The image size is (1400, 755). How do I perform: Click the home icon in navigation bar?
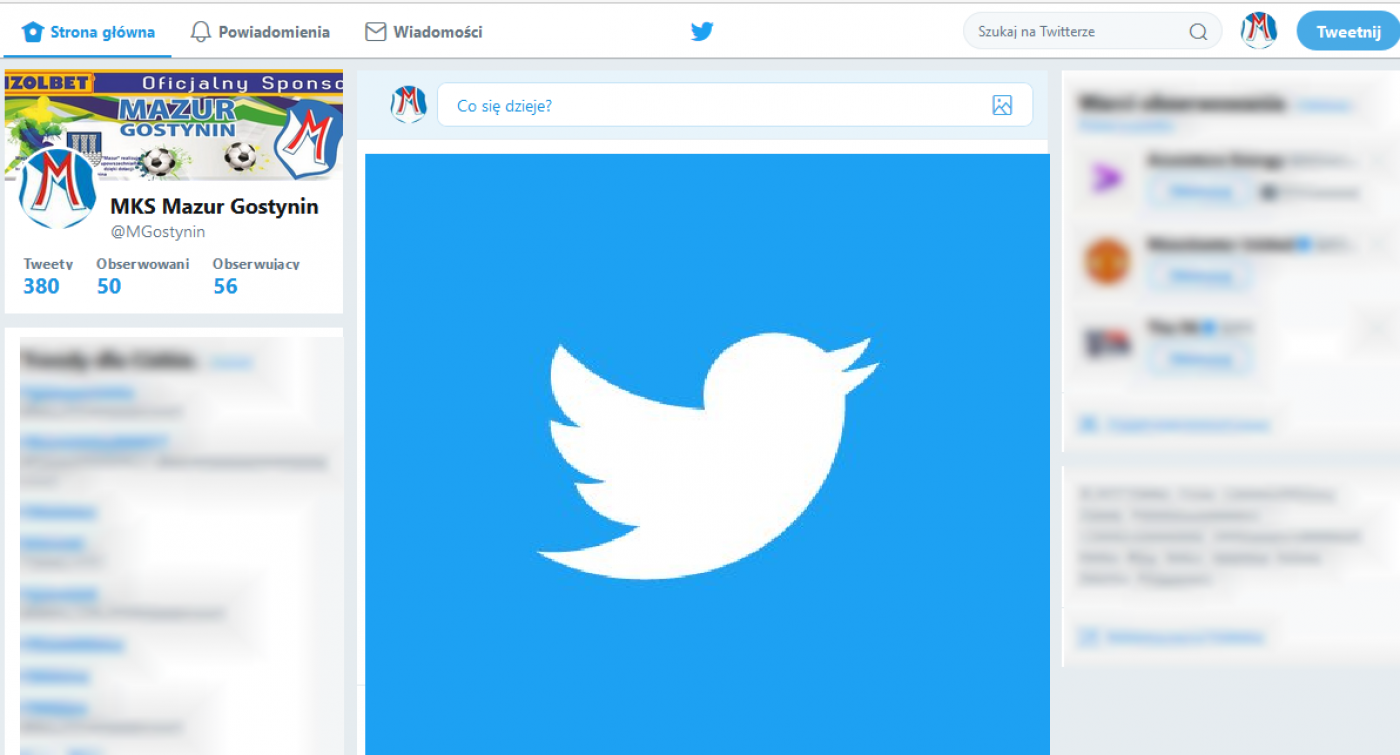[33, 32]
